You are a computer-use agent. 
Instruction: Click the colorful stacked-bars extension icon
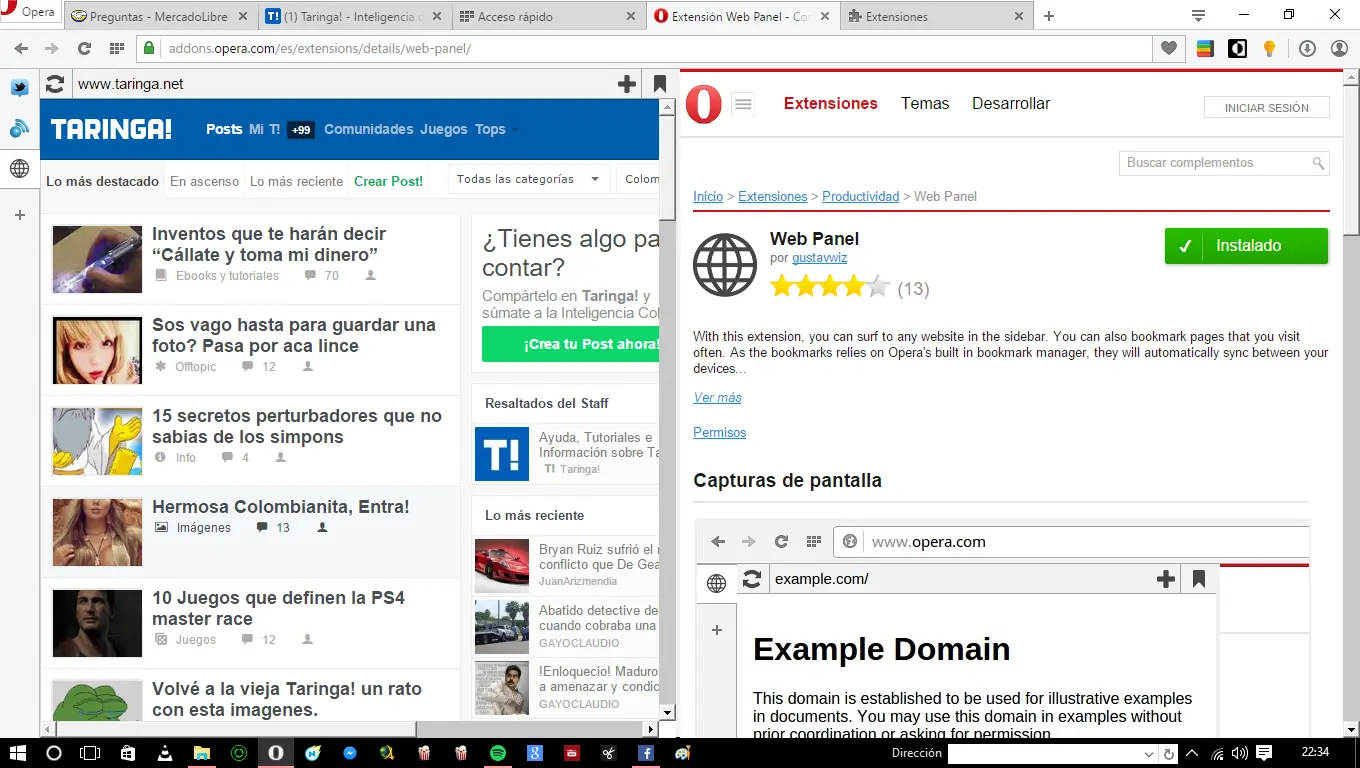[1205, 48]
